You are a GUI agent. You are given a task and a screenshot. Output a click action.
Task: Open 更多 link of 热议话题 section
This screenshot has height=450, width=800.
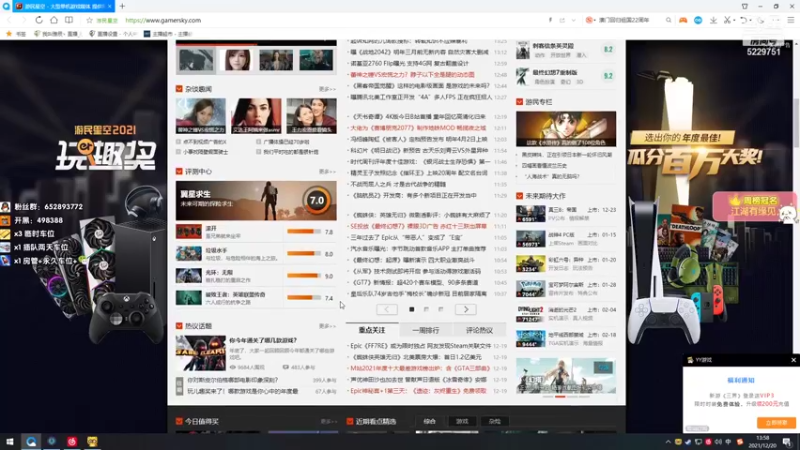click(x=327, y=326)
